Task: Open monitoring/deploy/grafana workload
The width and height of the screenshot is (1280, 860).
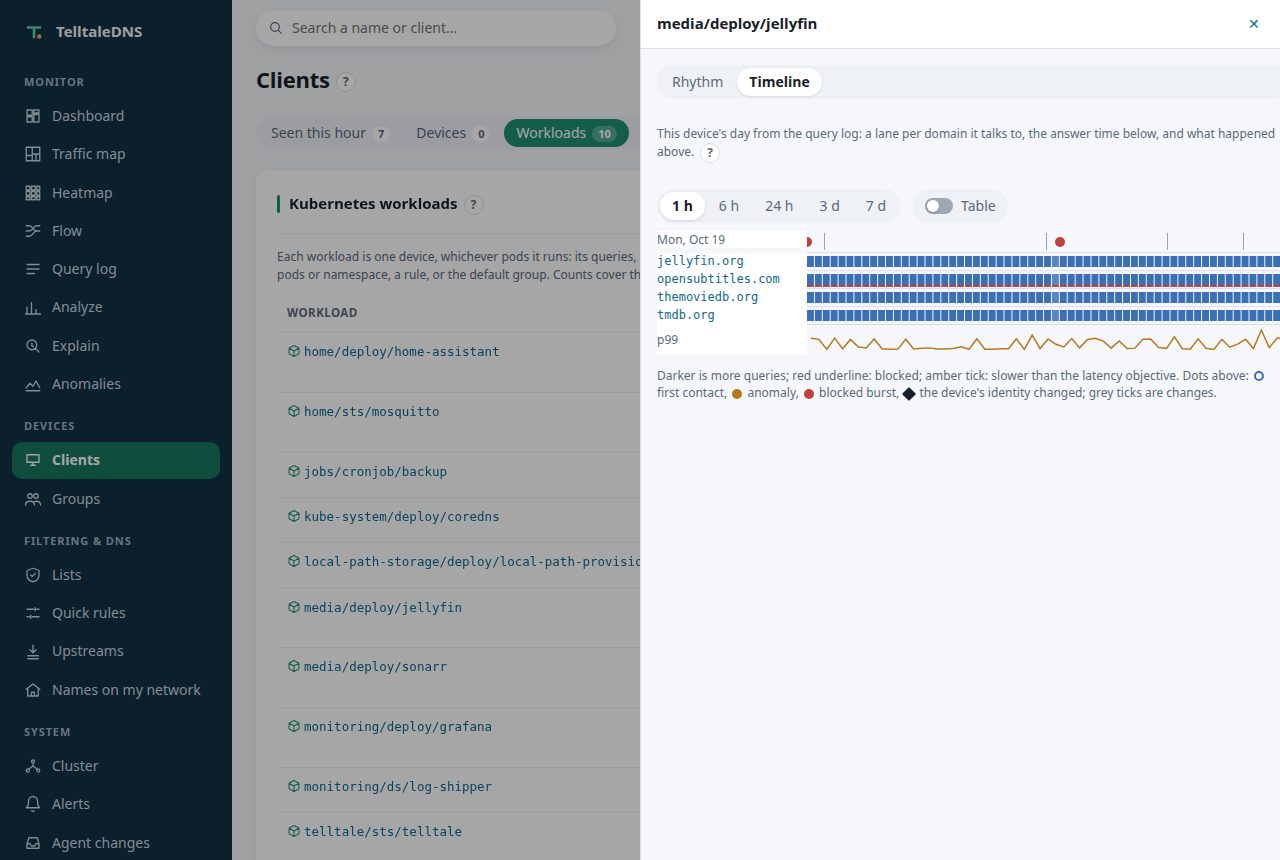Action: point(397,726)
